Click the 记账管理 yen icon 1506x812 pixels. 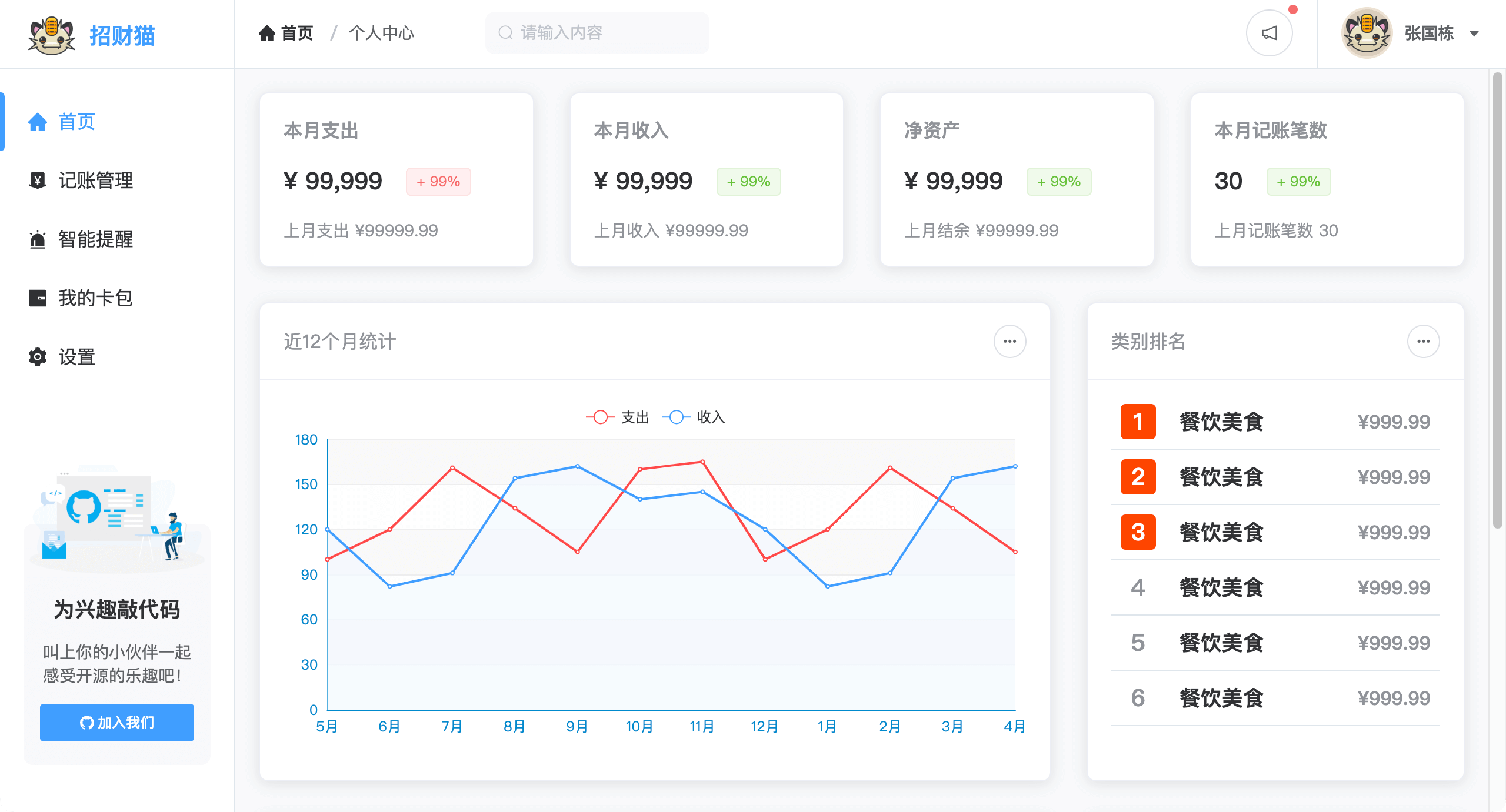(38, 180)
